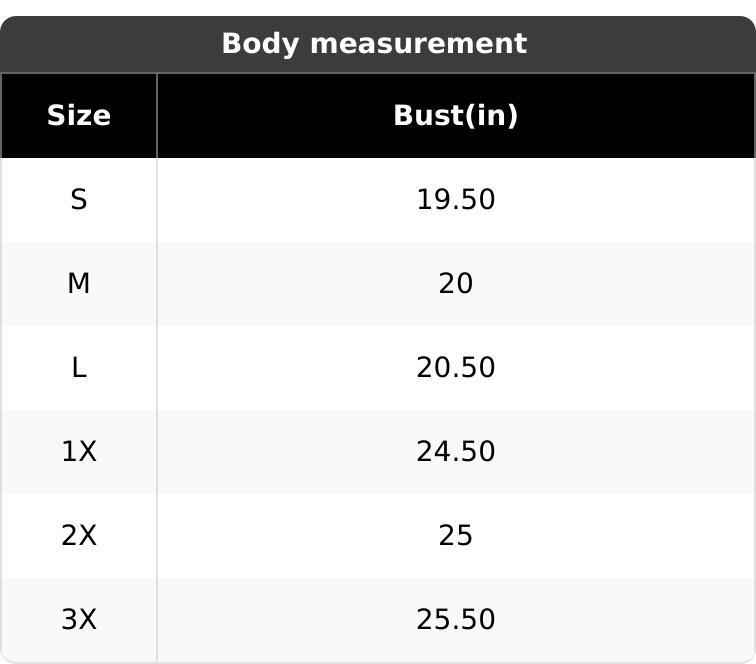This screenshot has height=664, width=756.
Task: Click the 24.50 bust value
Action: tap(455, 452)
